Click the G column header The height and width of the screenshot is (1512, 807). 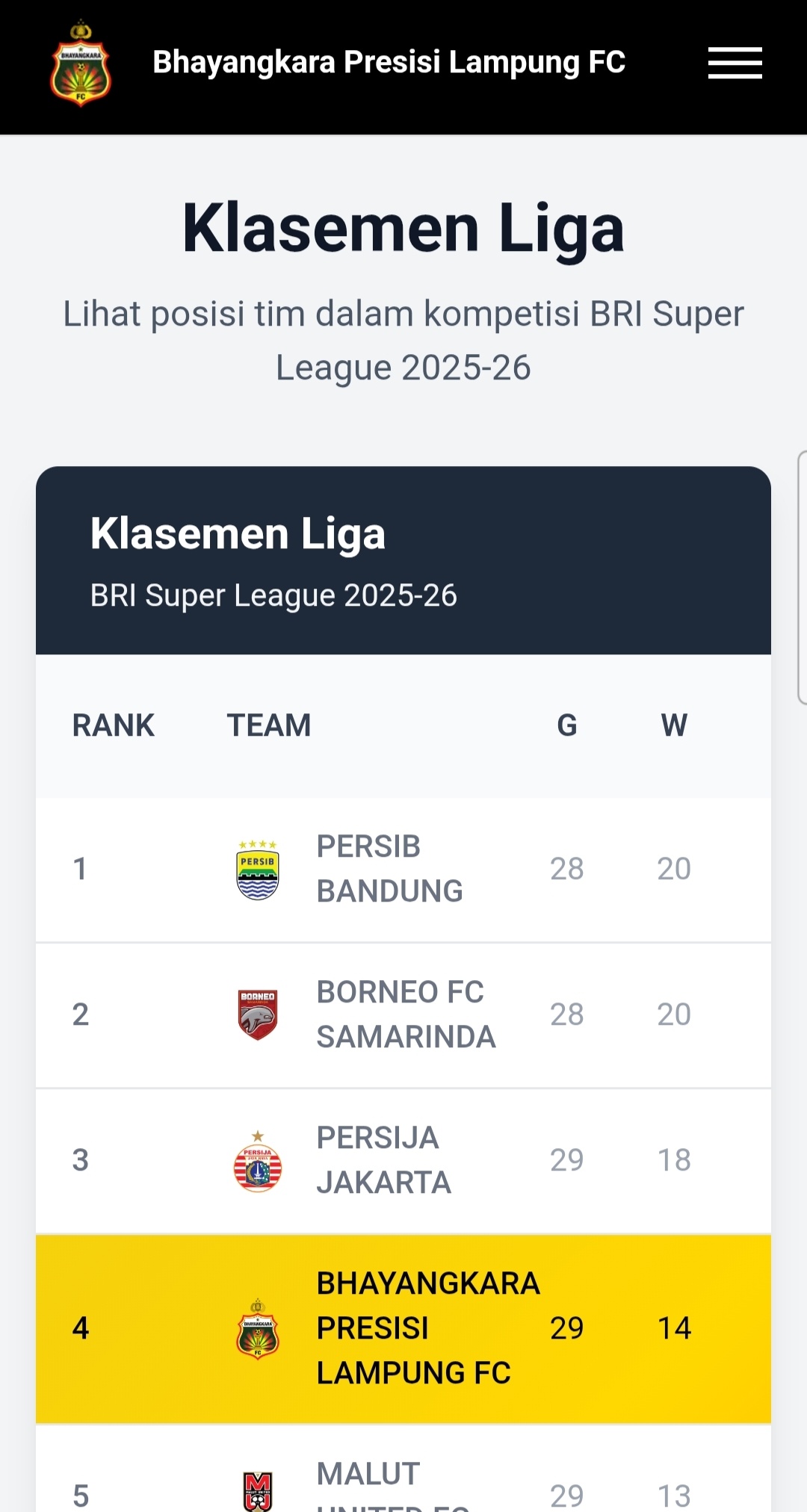pyautogui.click(x=566, y=725)
